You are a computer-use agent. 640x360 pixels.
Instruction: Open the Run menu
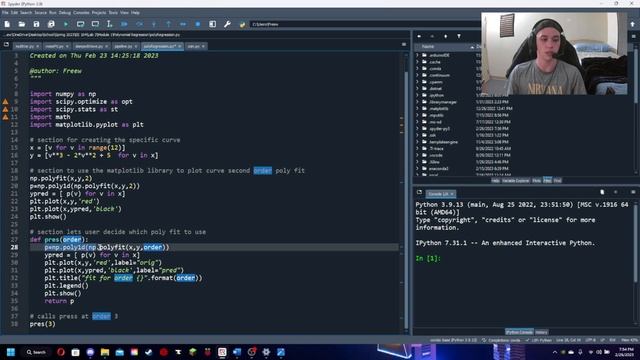click(x=53, y=13)
